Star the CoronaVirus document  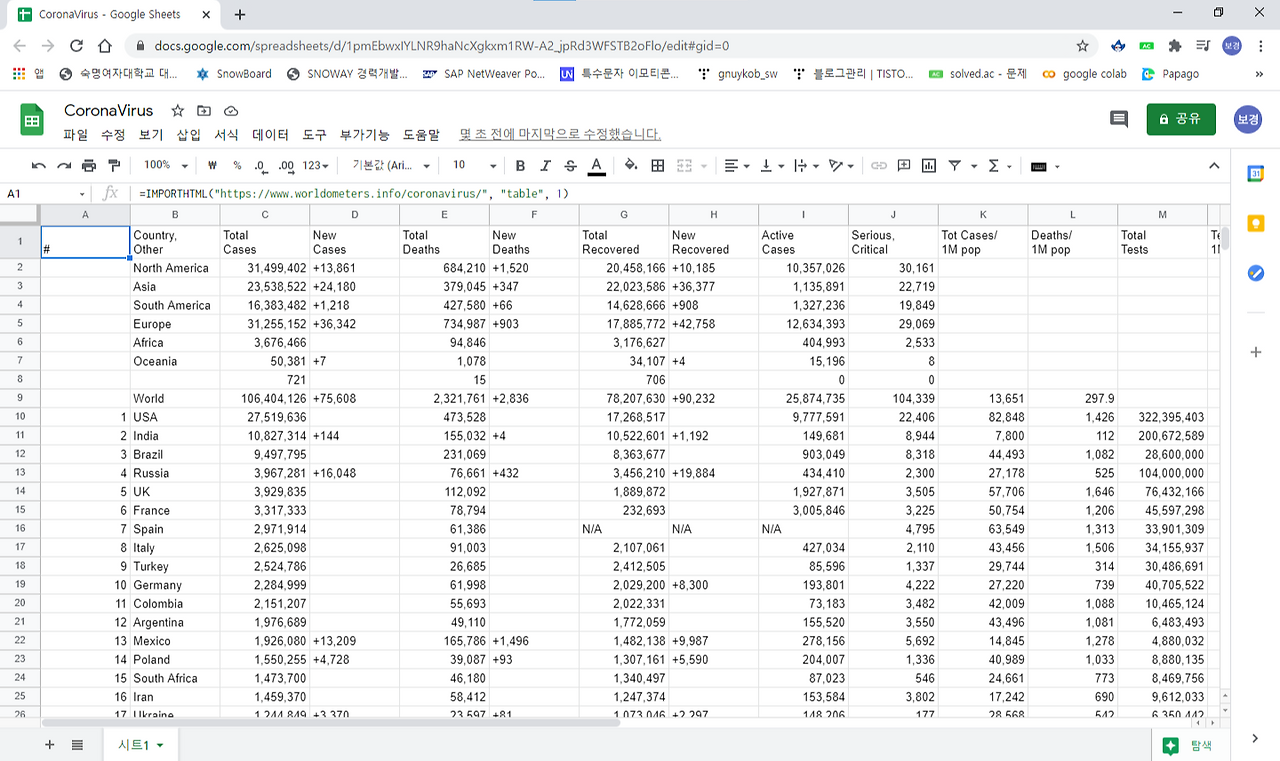pos(178,111)
